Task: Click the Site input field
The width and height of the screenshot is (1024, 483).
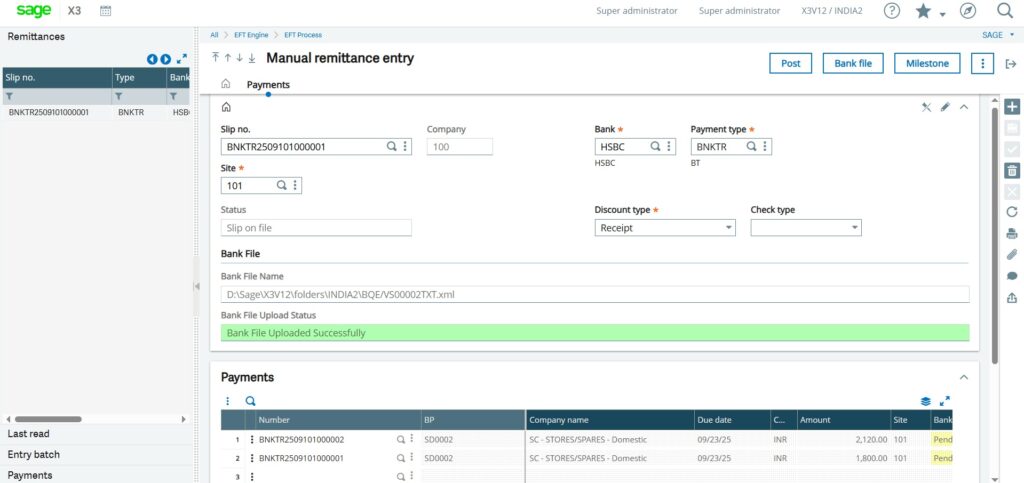Action: click(x=246, y=186)
